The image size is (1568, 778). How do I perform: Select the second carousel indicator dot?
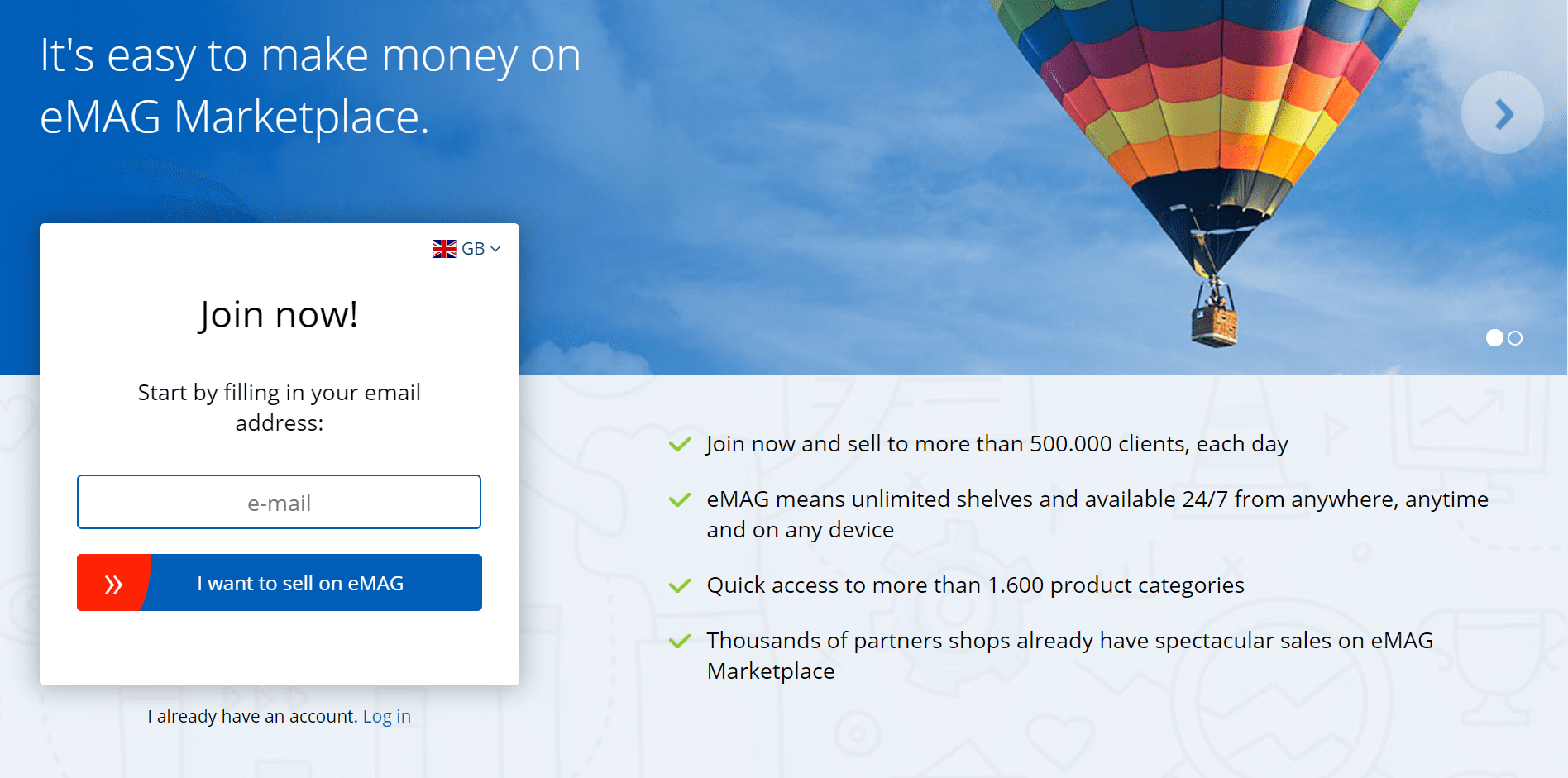(1517, 338)
